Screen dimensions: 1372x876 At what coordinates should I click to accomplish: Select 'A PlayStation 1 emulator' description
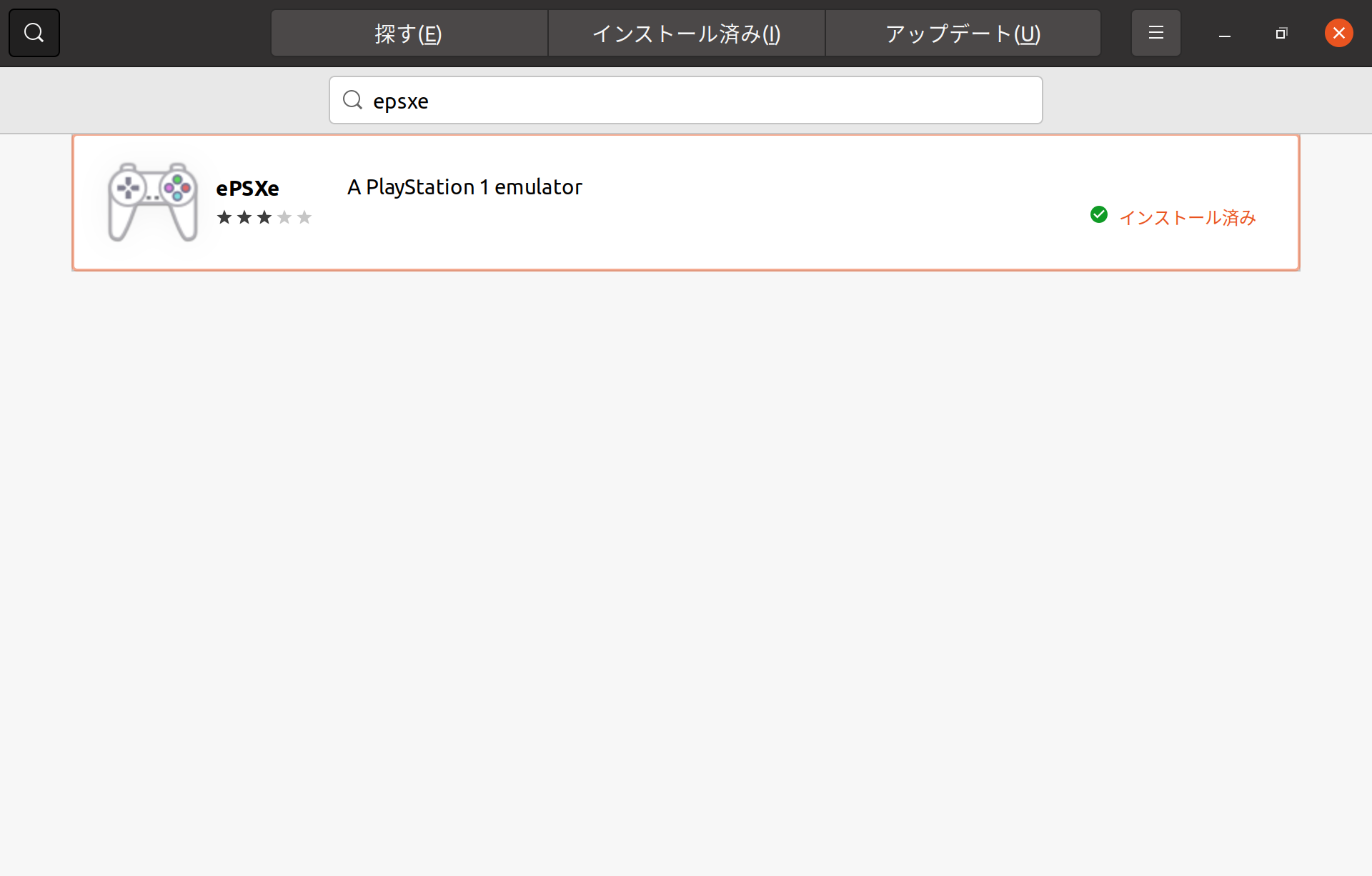coord(464,187)
